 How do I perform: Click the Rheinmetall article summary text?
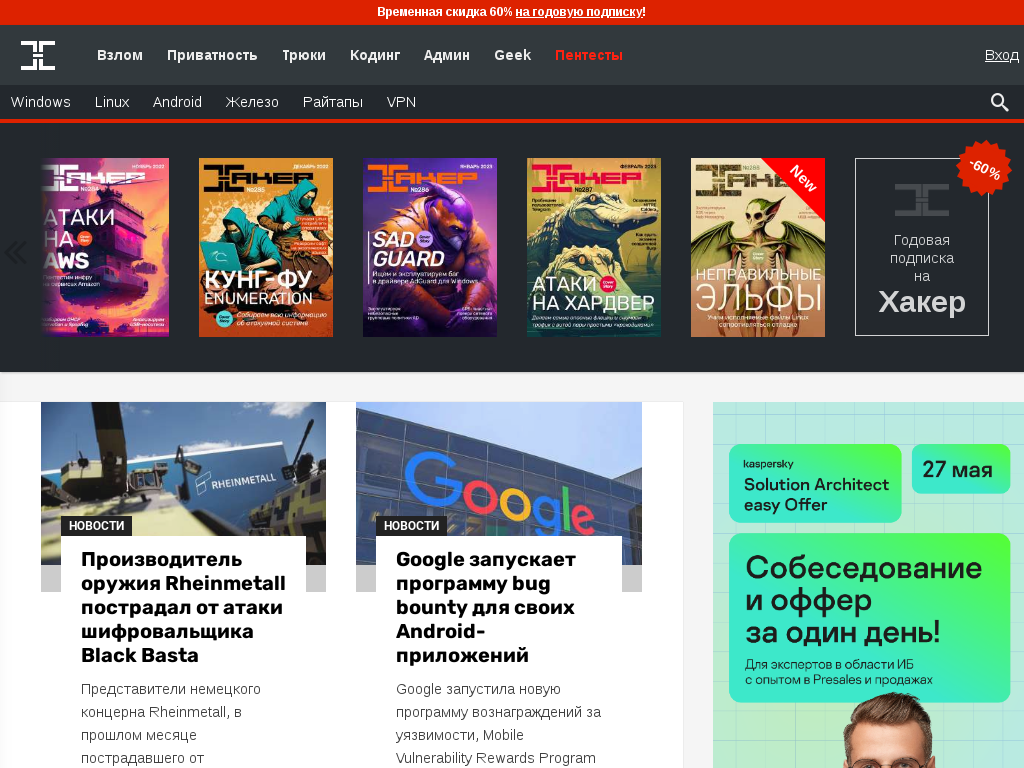coord(171,724)
